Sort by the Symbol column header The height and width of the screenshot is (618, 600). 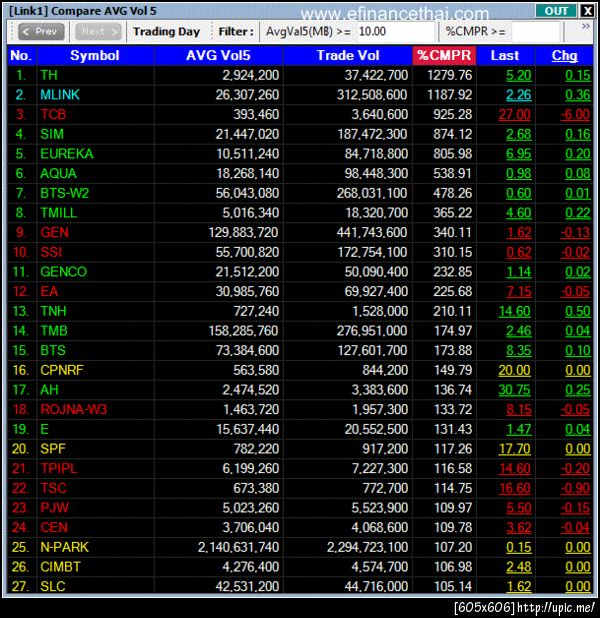click(95, 56)
